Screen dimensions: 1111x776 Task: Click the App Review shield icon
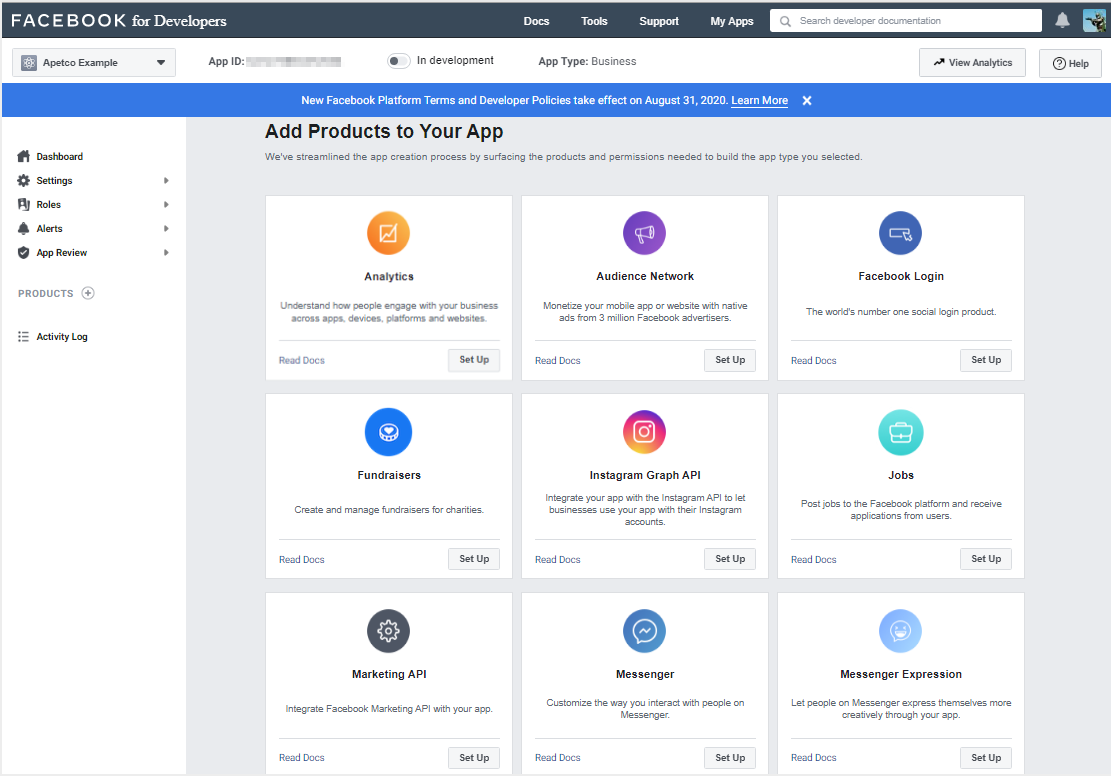click(x=23, y=253)
